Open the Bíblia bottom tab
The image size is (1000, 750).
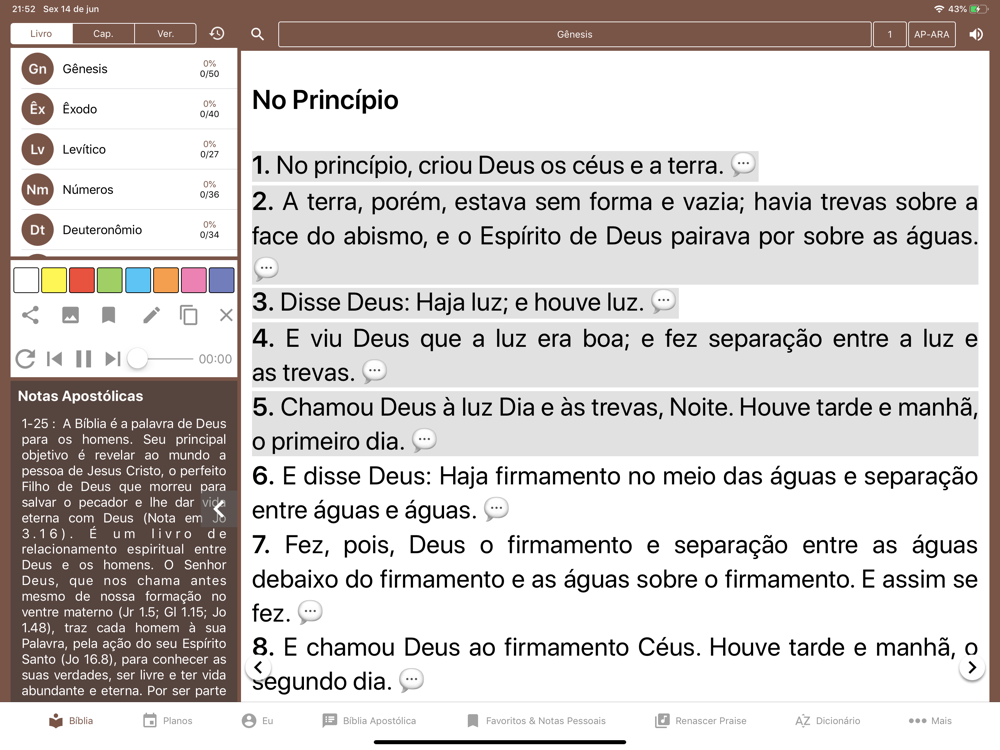71,721
